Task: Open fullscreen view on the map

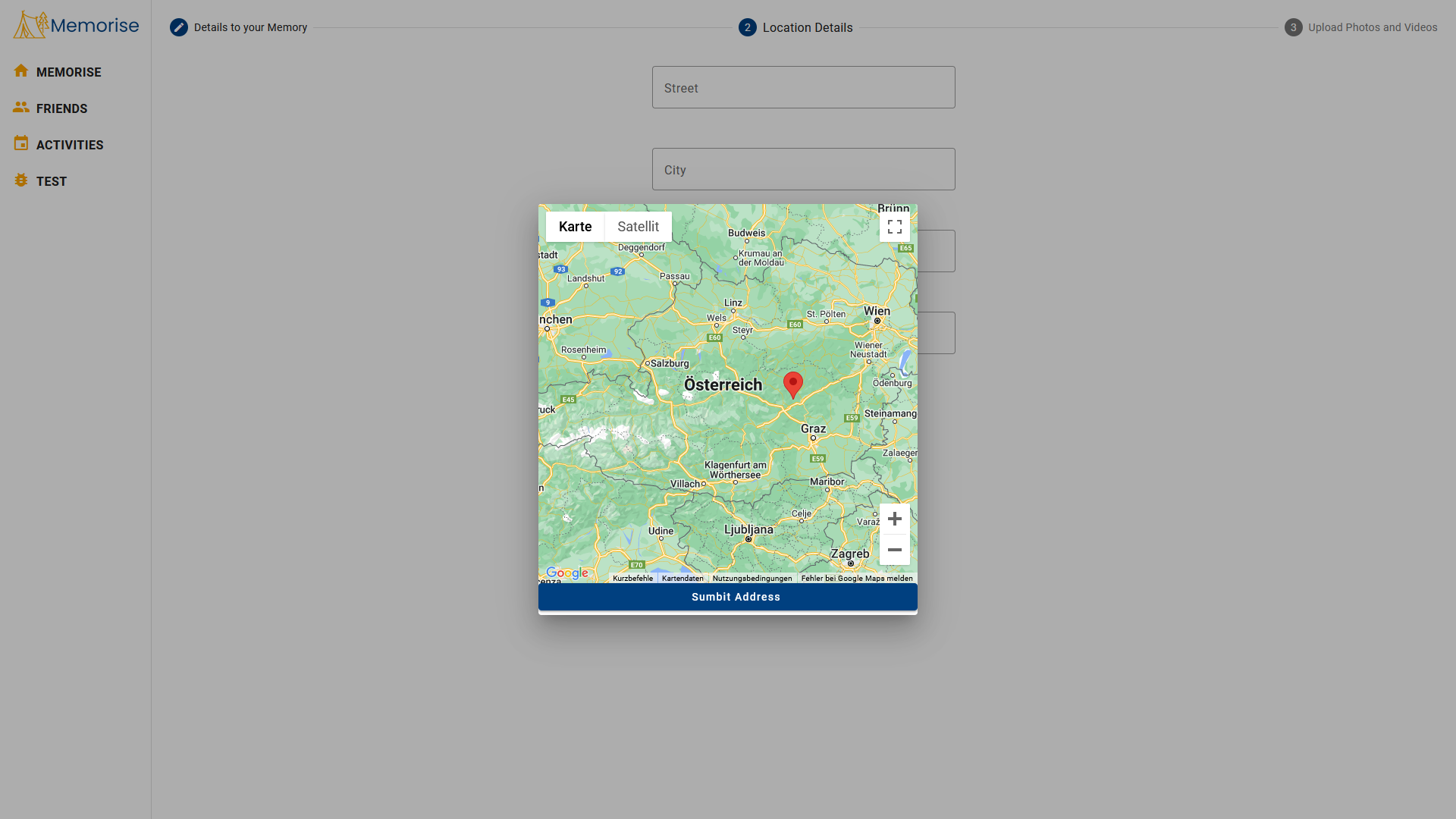Action: point(895,226)
